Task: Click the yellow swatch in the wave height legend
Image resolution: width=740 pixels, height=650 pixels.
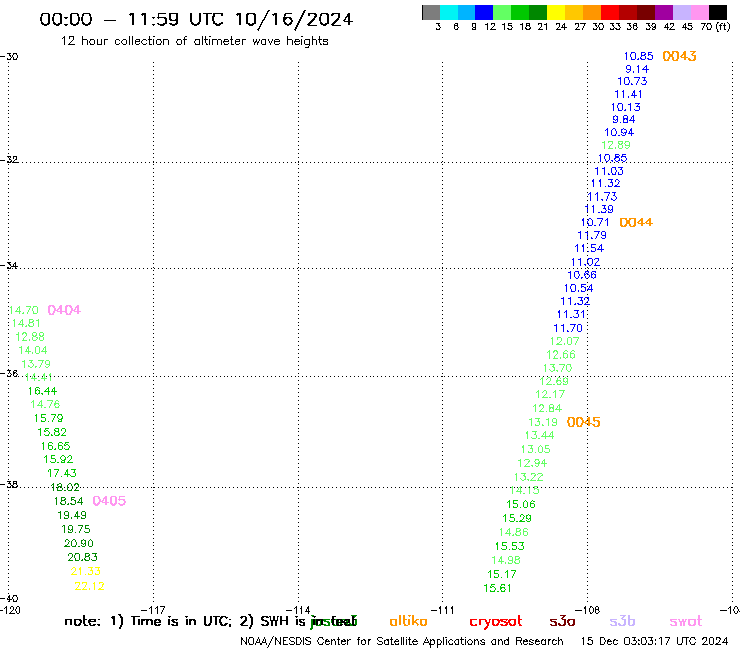Action: [x=556, y=12]
